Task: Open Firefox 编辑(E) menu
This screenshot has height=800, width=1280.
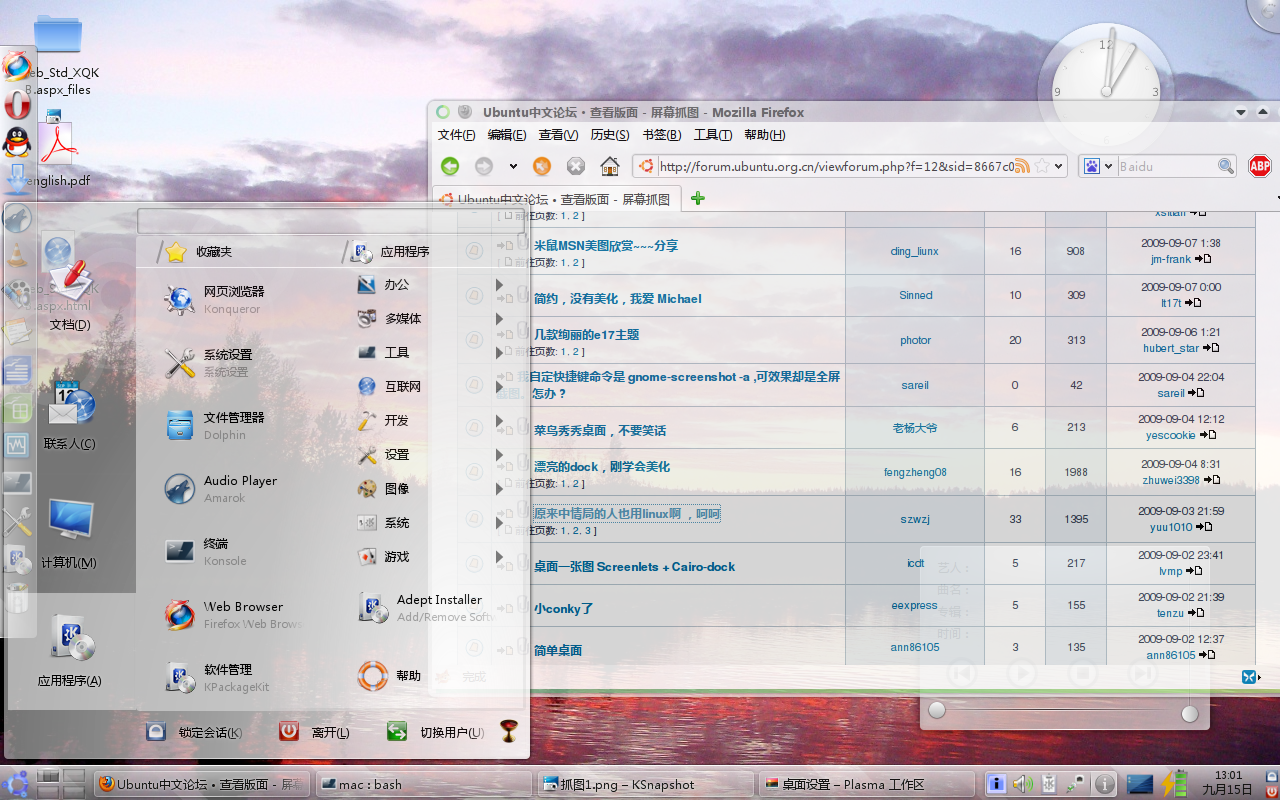Action: pos(506,135)
